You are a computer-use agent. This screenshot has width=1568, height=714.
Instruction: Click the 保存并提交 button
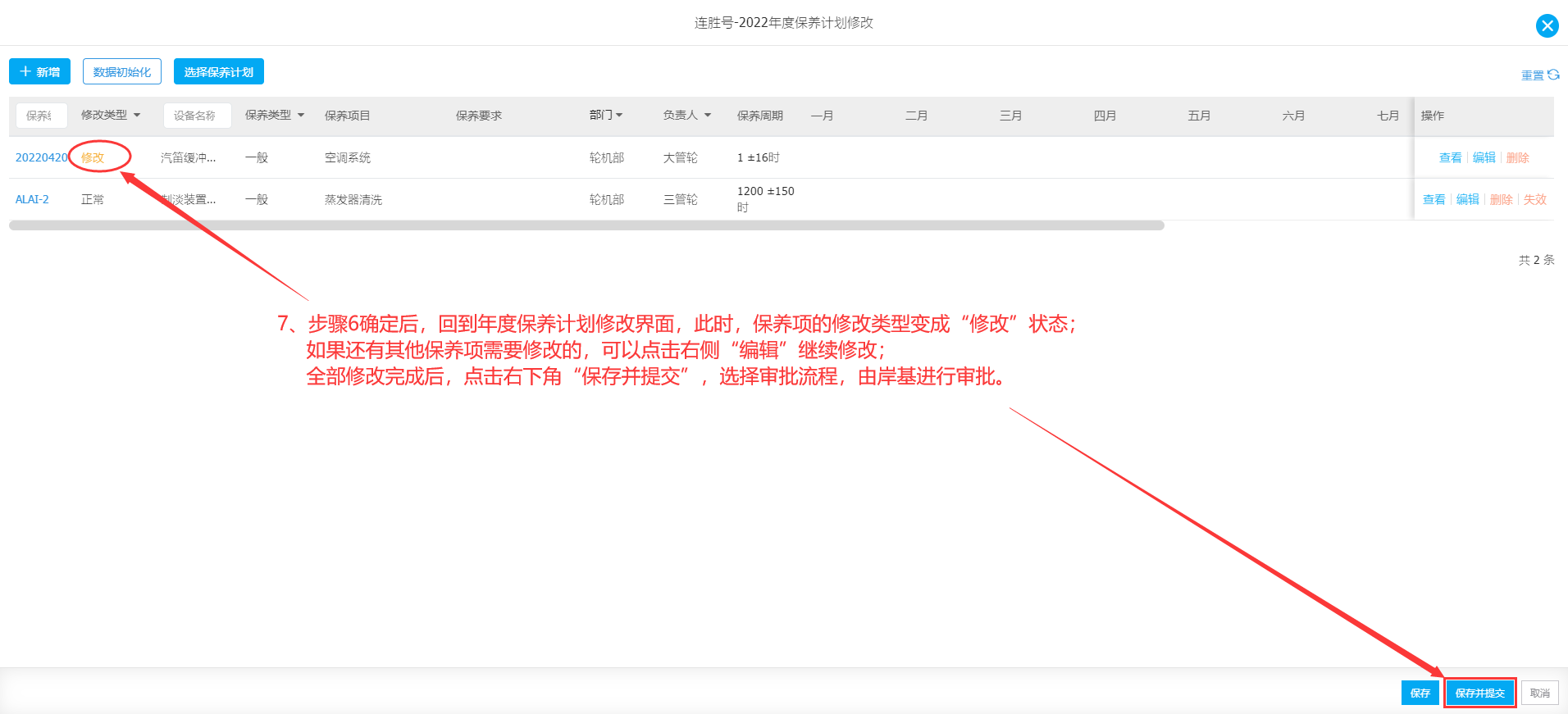1479,693
